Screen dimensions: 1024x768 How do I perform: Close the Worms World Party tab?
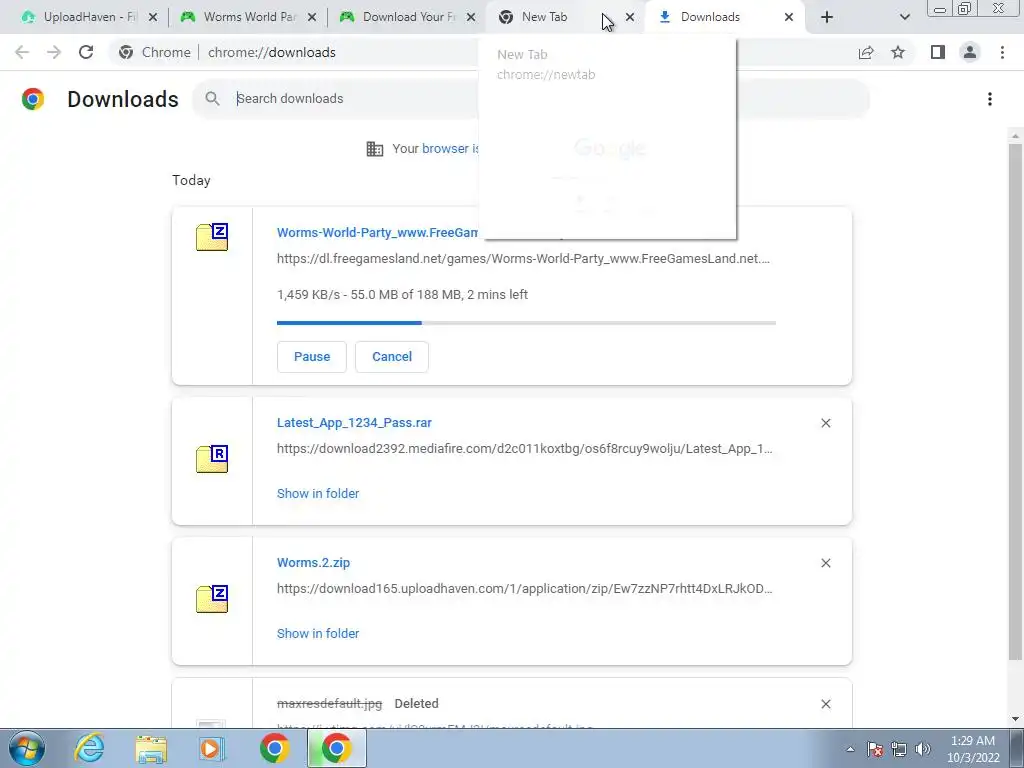click(312, 18)
